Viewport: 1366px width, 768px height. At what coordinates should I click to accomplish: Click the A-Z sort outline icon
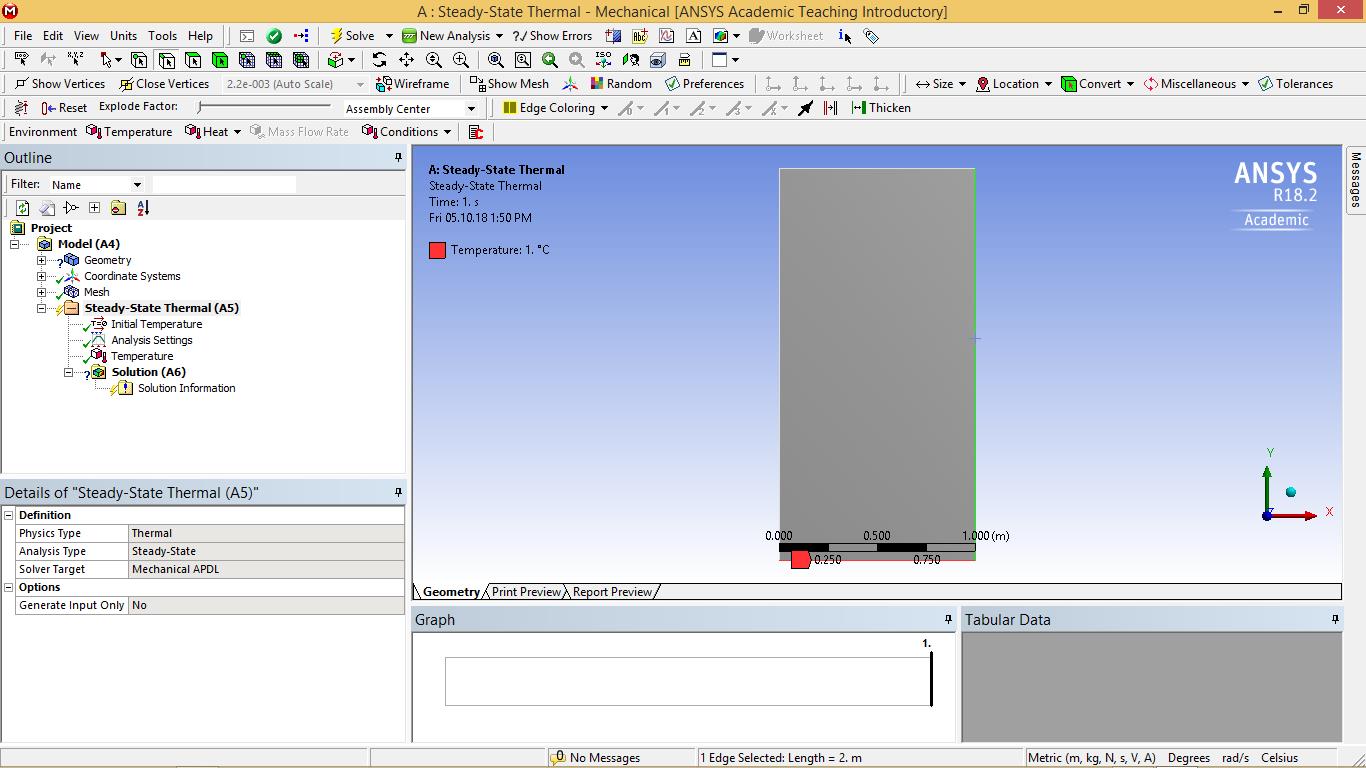pos(143,208)
